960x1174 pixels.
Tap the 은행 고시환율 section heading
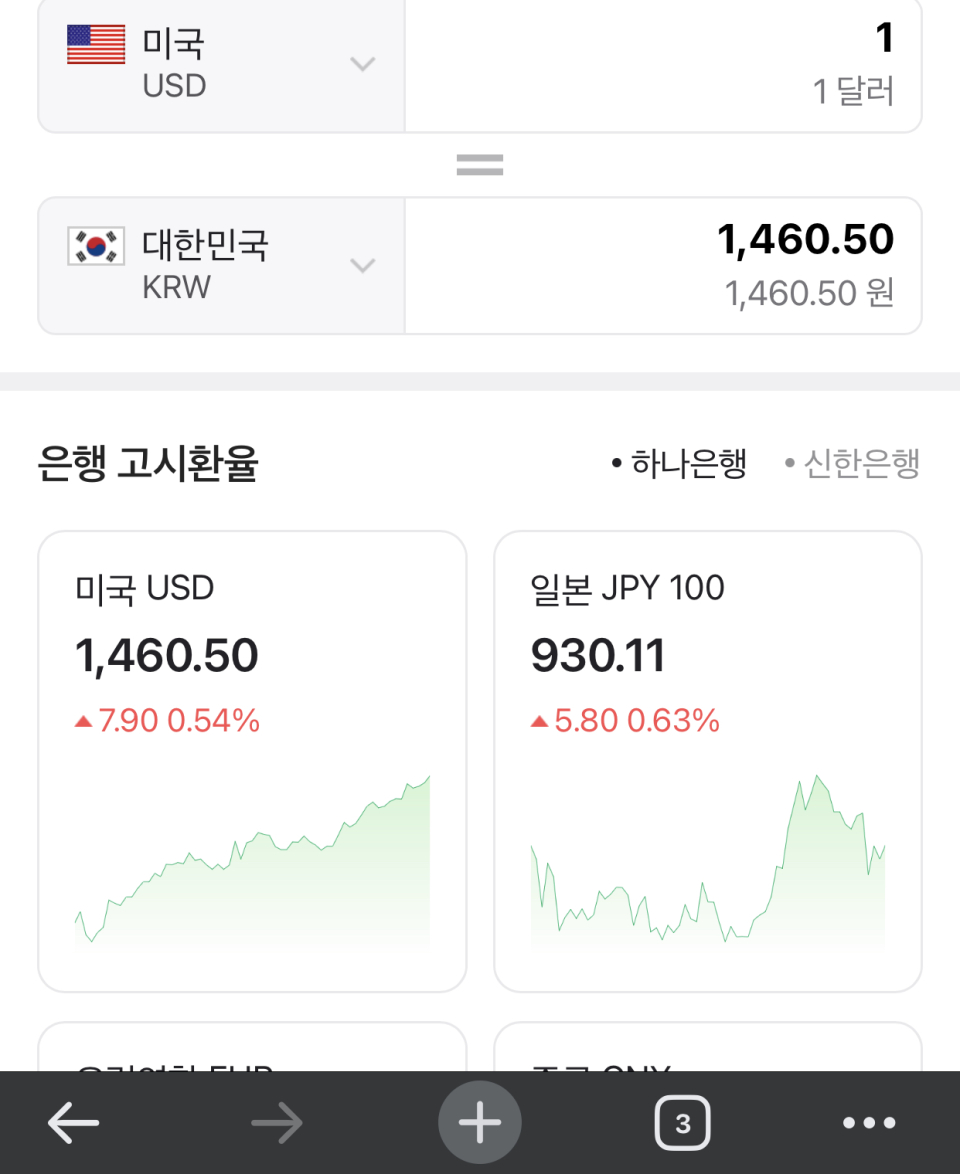tap(148, 464)
